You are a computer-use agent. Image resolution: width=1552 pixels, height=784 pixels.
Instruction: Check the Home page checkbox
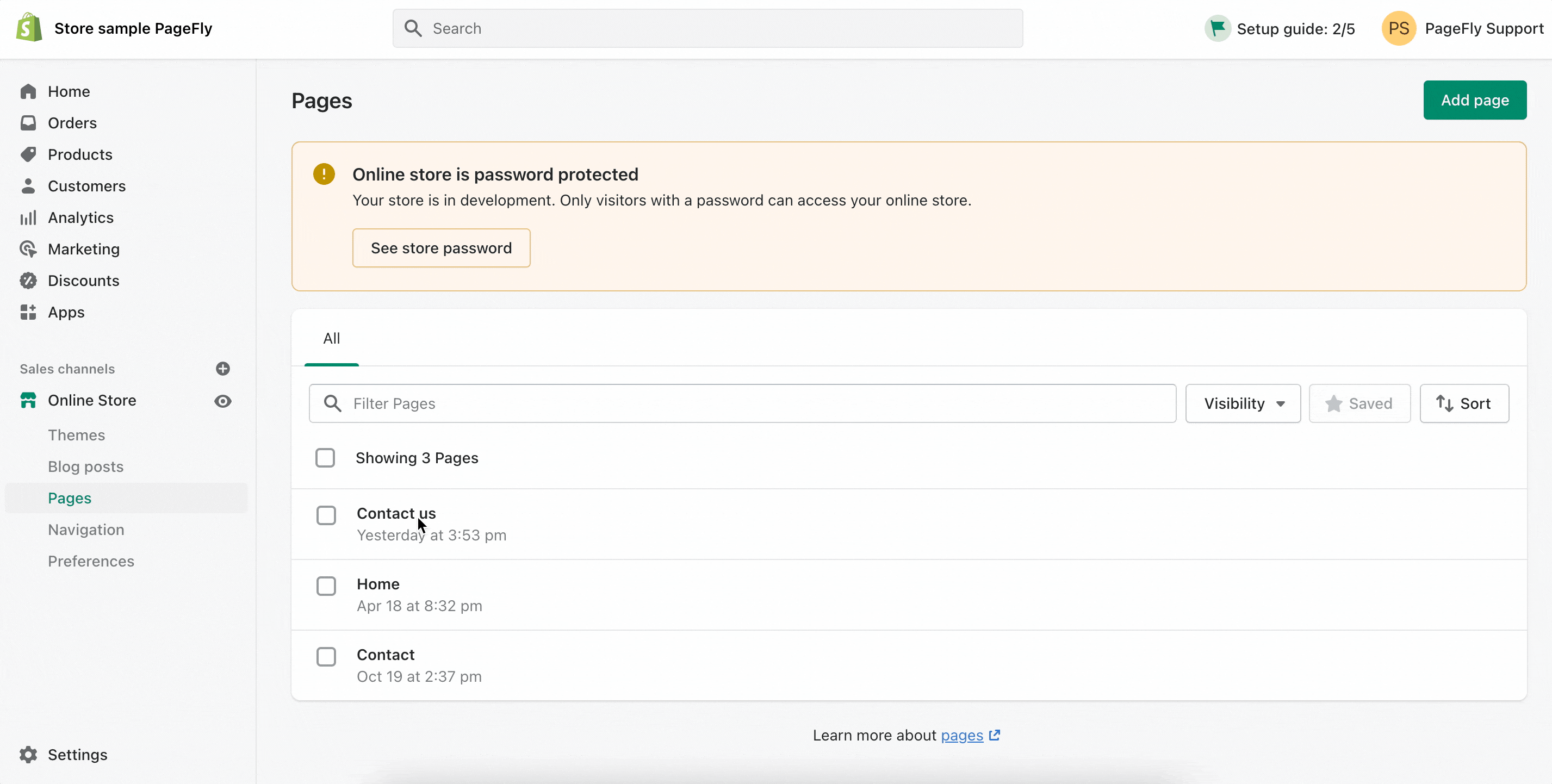[326, 586]
